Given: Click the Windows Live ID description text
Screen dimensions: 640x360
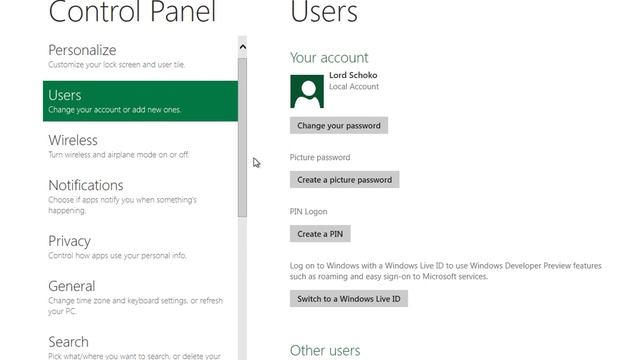Looking at the screenshot, I should (446, 271).
